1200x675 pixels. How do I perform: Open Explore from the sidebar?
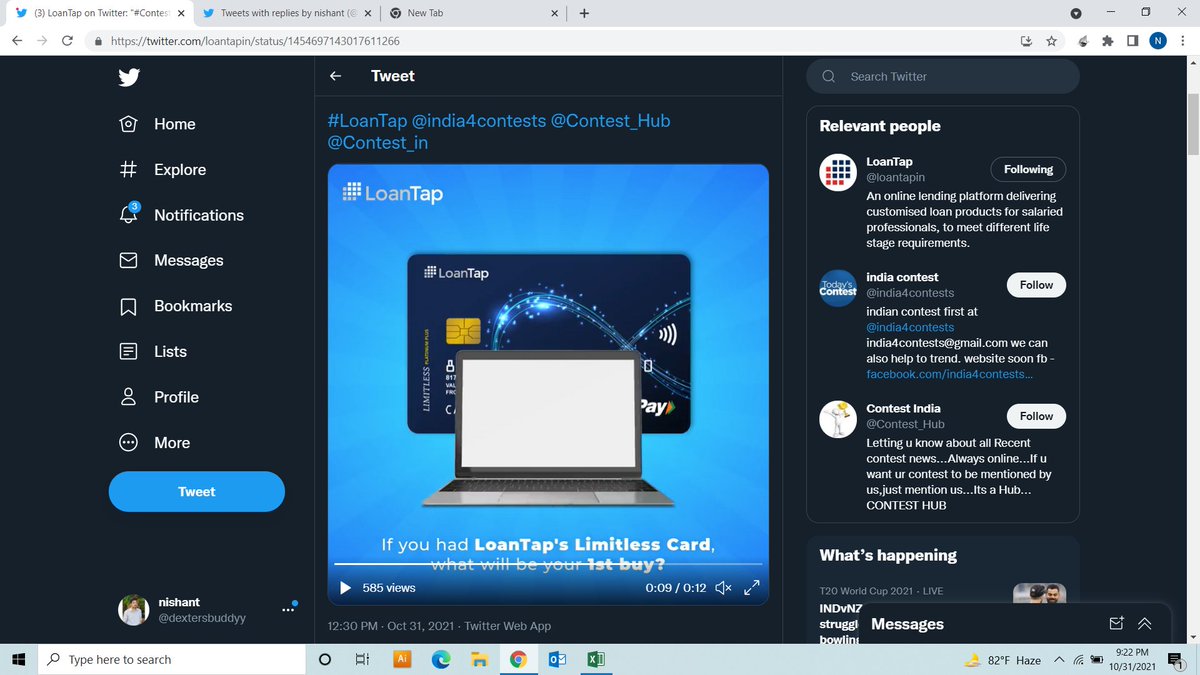(x=162, y=170)
